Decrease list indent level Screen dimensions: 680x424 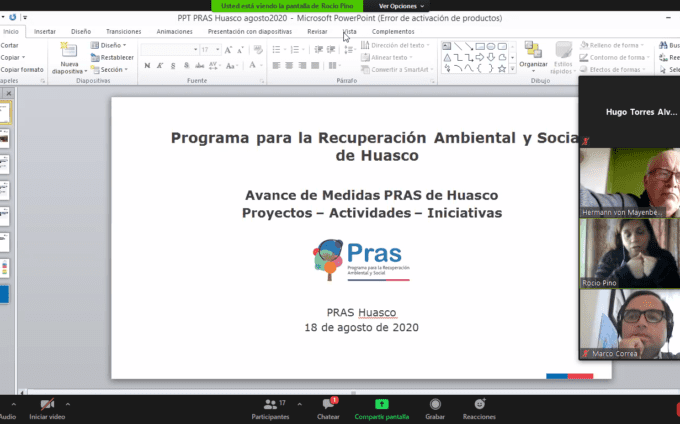pyautogui.click(x=318, y=50)
